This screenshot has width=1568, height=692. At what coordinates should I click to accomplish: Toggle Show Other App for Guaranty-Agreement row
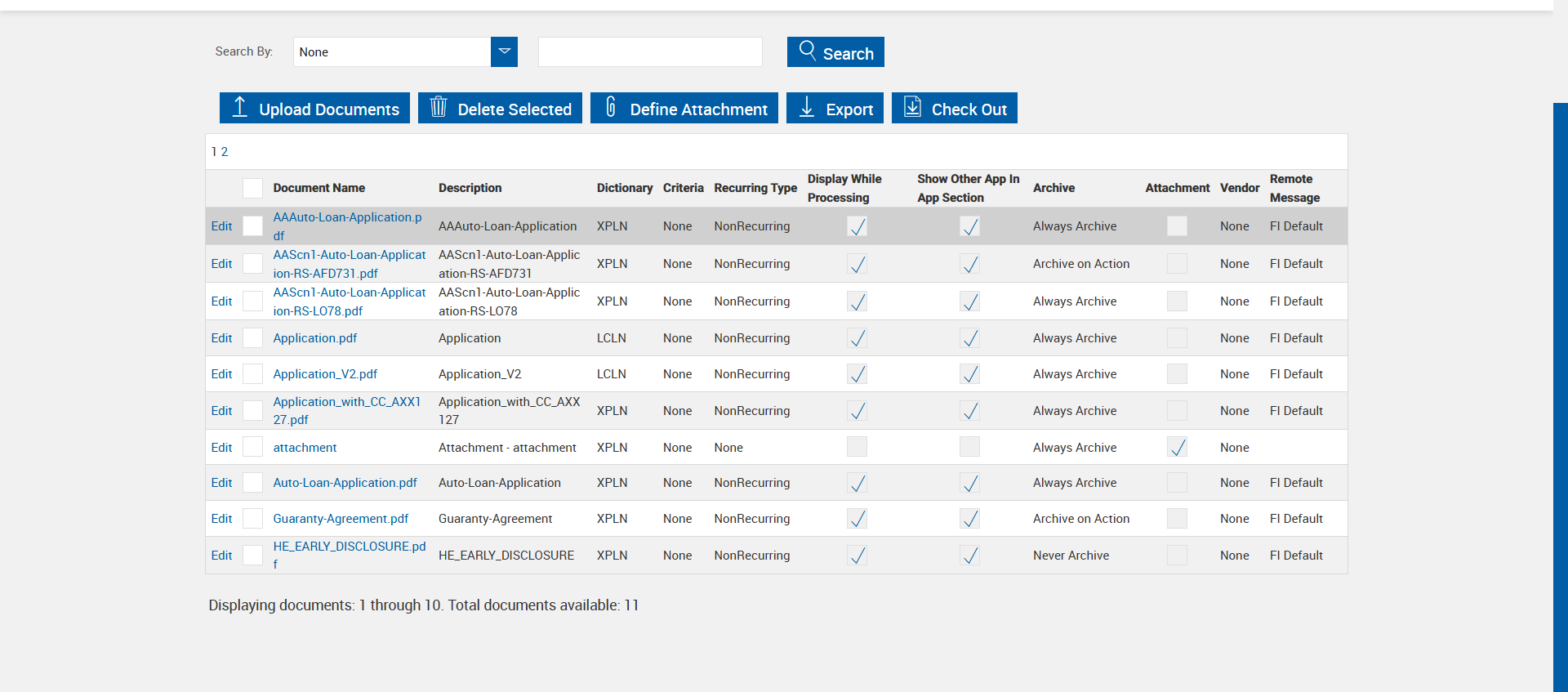click(x=969, y=519)
